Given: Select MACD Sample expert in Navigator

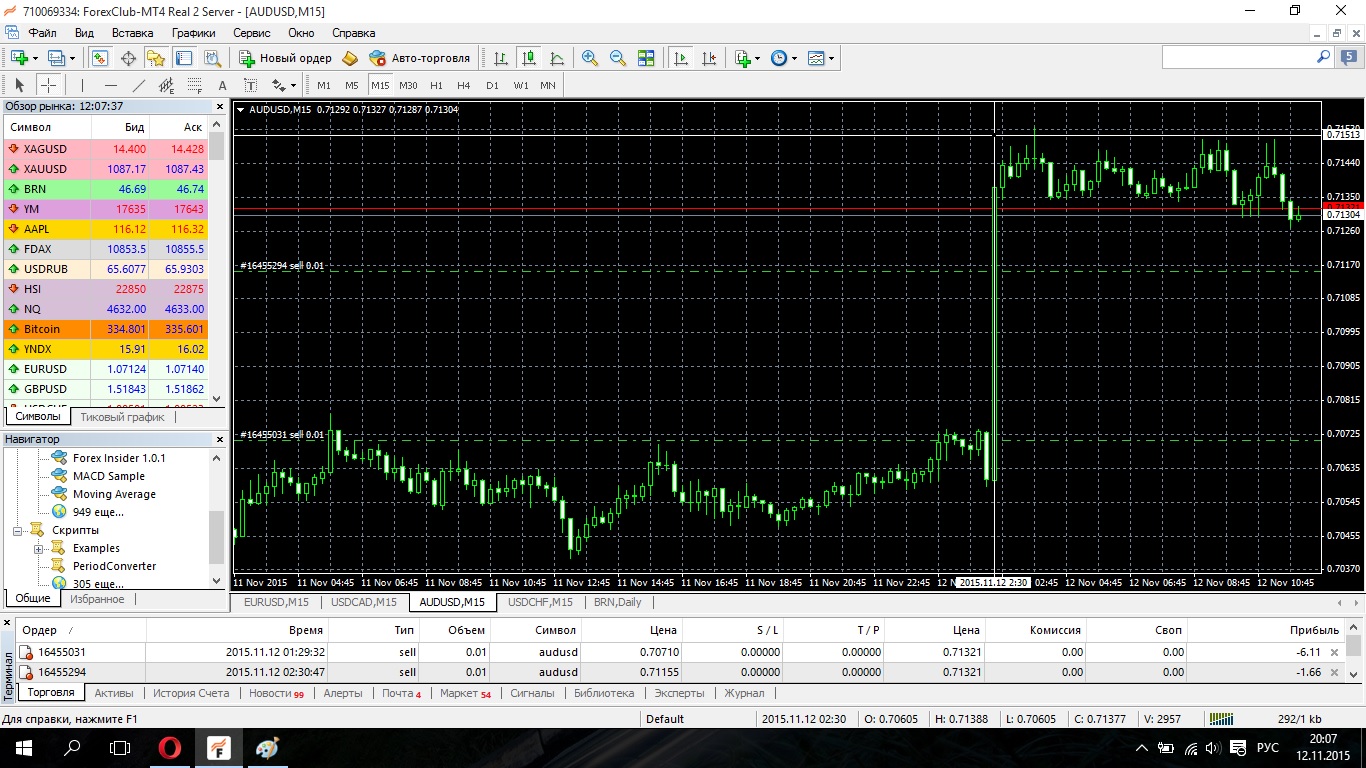Looking at the screenshot, I should 108,476.
